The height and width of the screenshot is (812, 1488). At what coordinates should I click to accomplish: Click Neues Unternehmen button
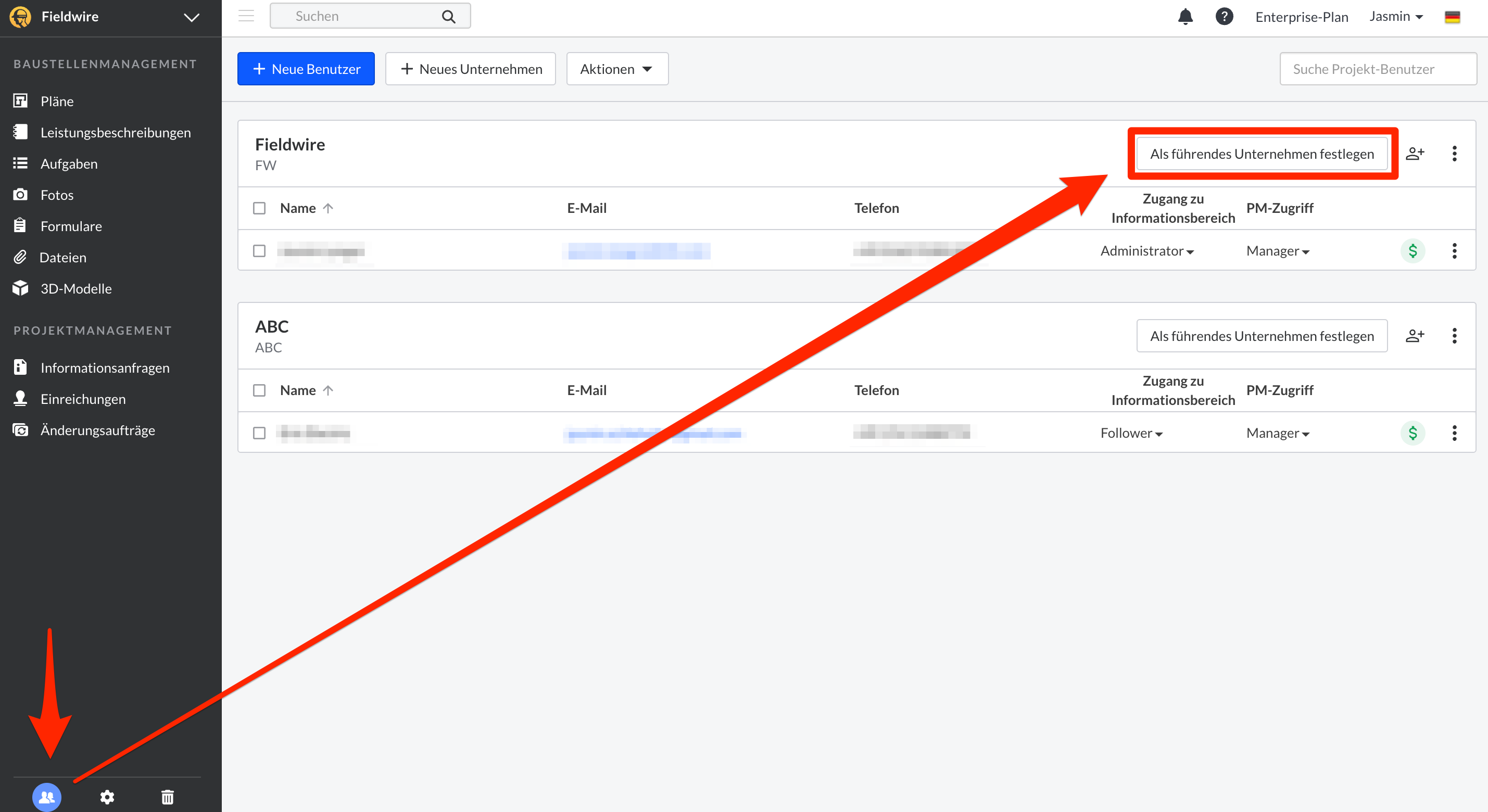(471, 69)
